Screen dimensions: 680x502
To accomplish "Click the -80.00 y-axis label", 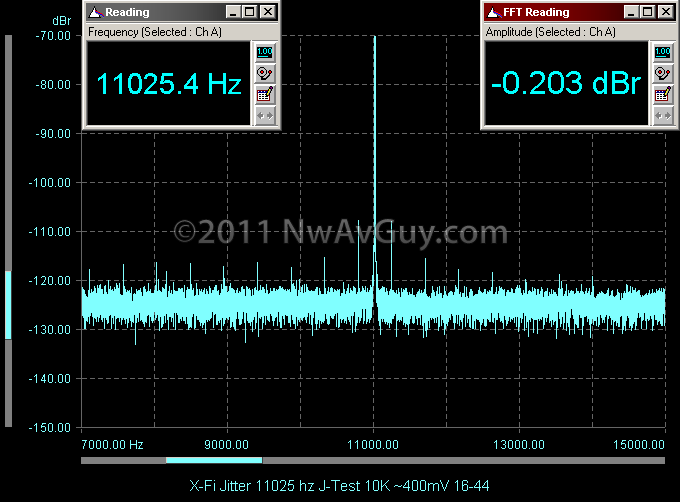I will 53,85.
